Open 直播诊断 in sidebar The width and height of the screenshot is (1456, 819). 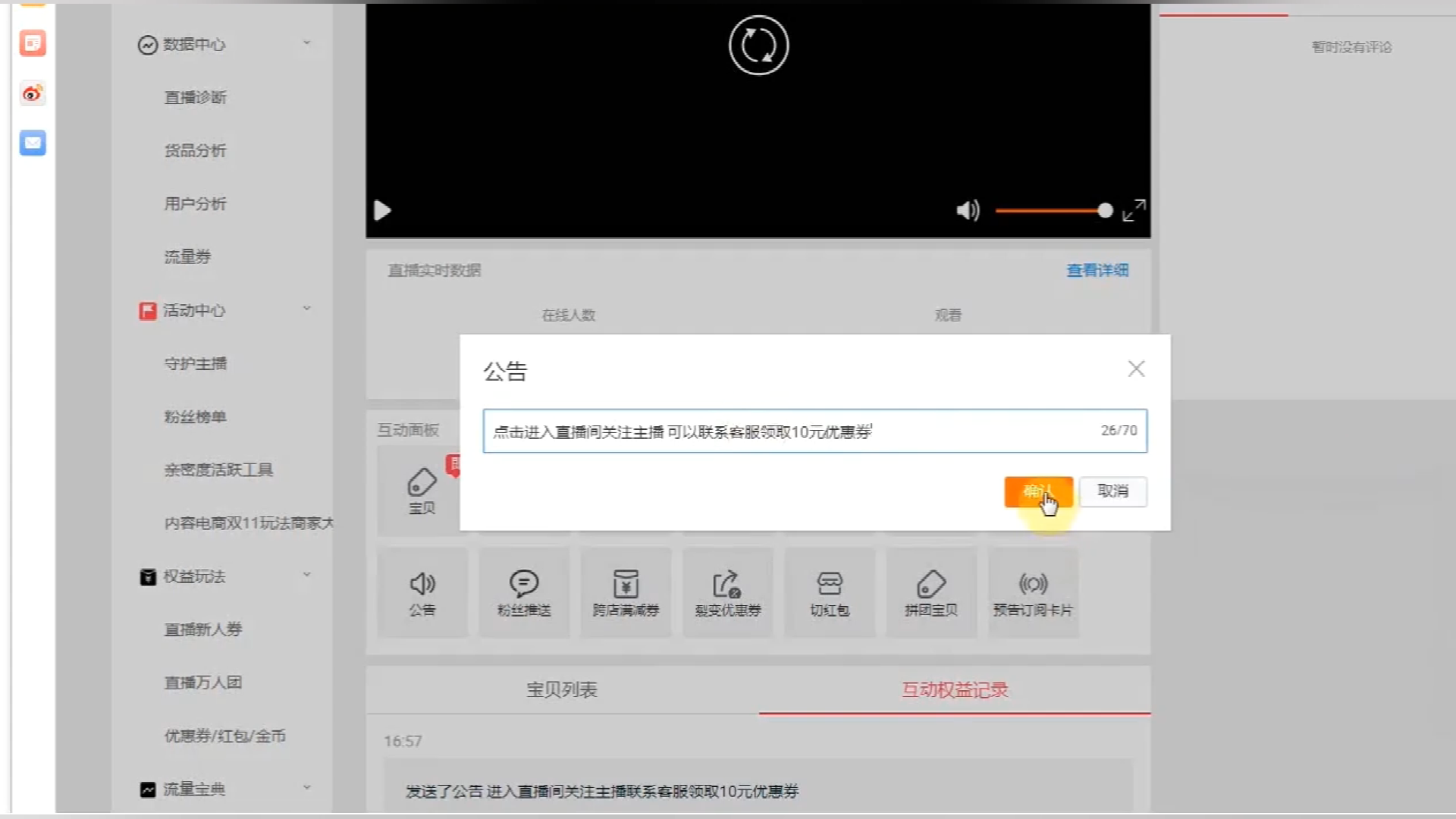(195, 97)
